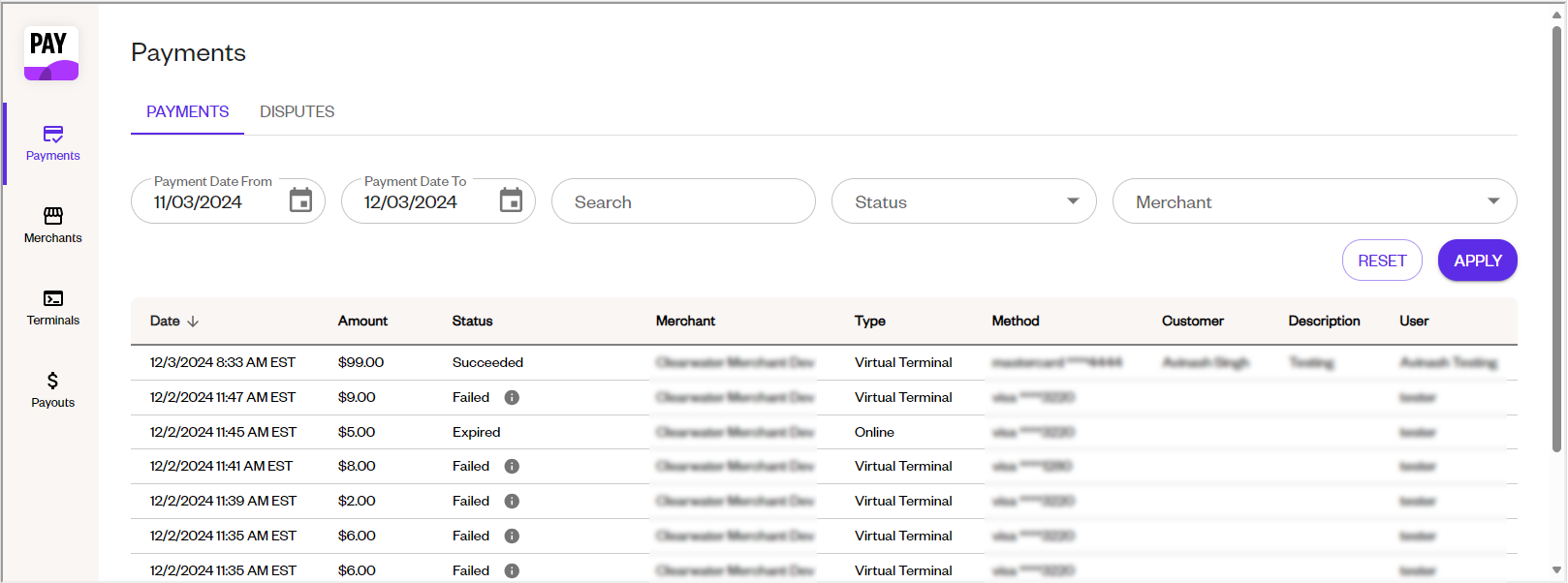Sort by the User column header

coord(1414,322)
